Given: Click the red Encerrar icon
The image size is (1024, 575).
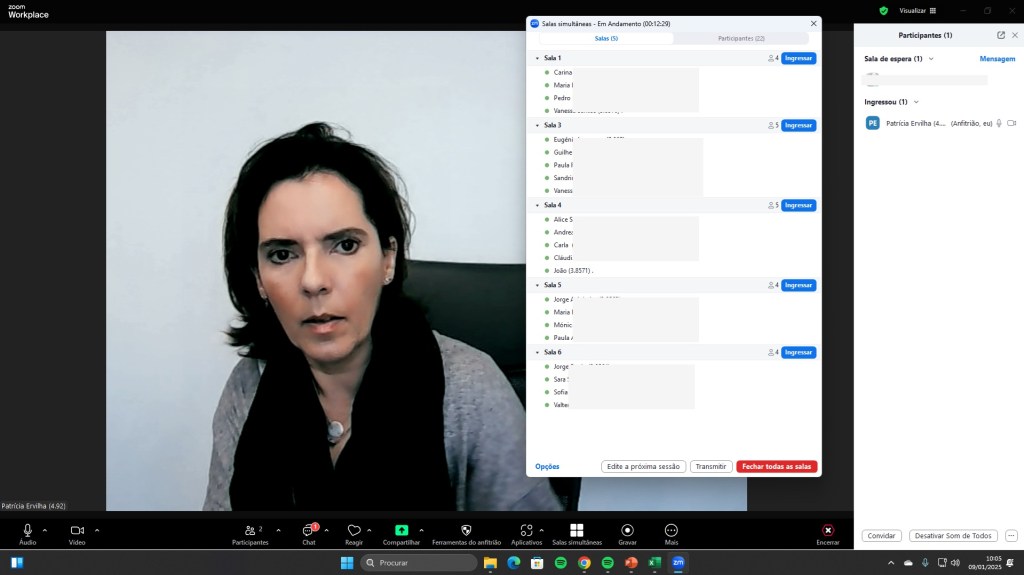Looking at the screenshot, I should [x=827, y=530].
